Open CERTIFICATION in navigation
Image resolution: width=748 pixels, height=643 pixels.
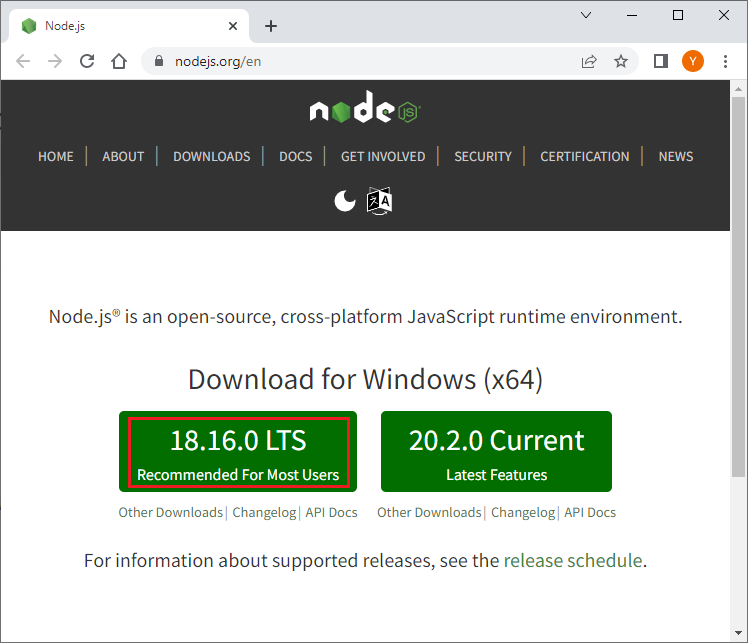pyautogui.click(x=585, y=156)
